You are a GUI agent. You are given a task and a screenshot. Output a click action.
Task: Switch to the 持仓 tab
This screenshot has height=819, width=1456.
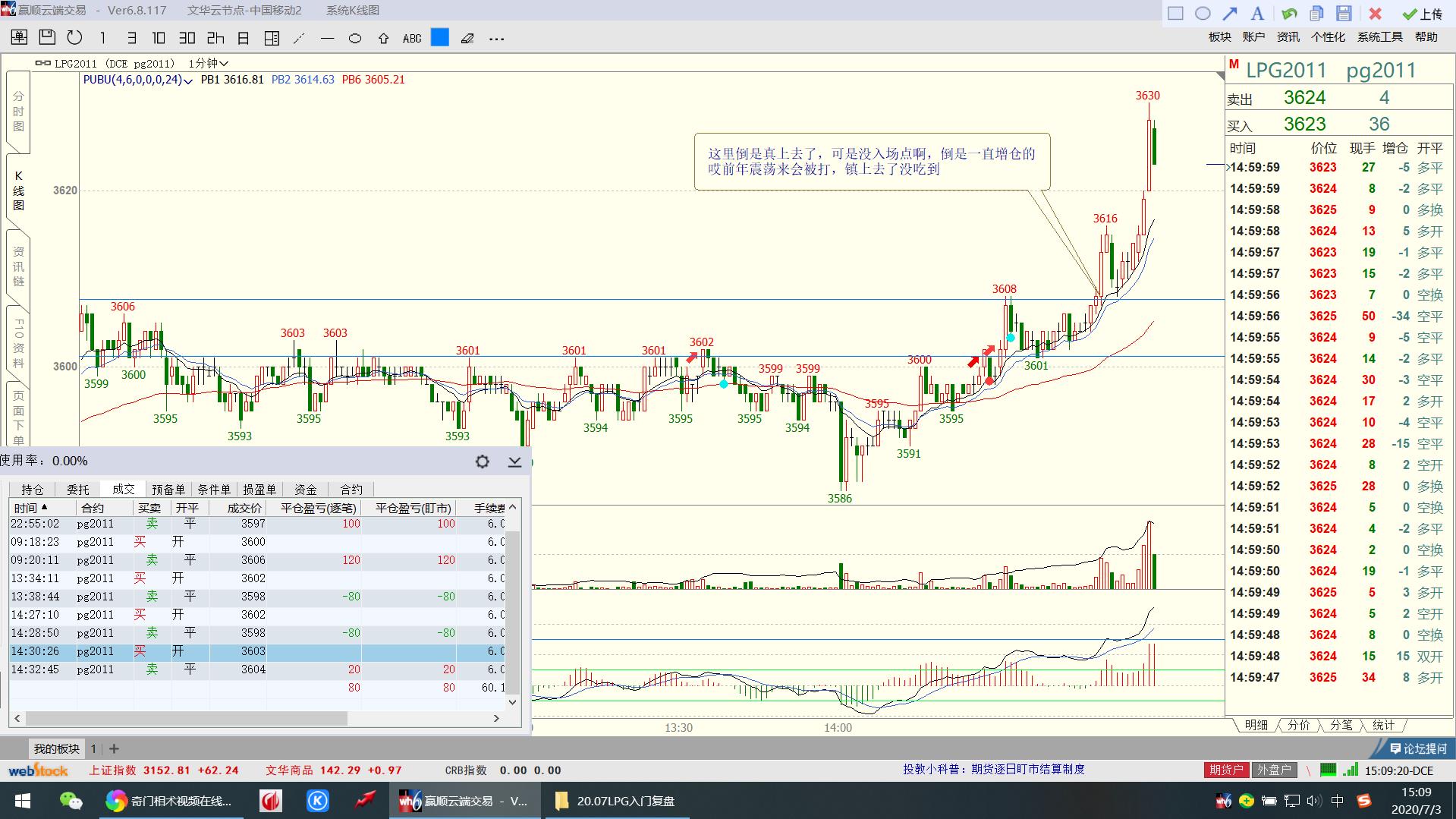33,490
